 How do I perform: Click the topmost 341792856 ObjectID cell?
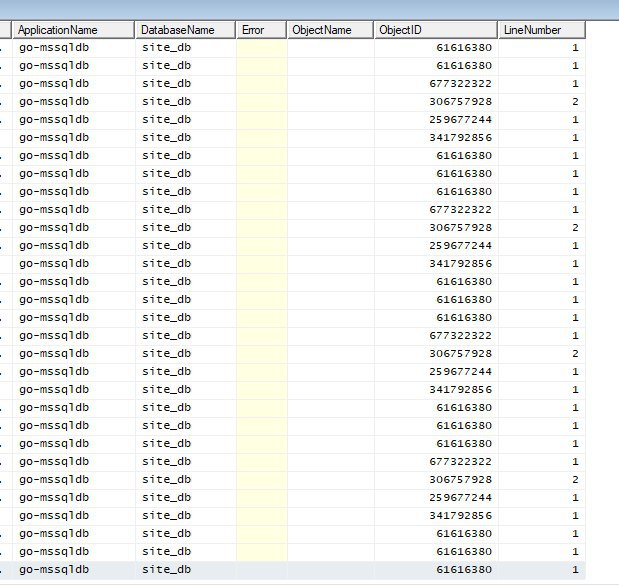click(x=460, y=138)
